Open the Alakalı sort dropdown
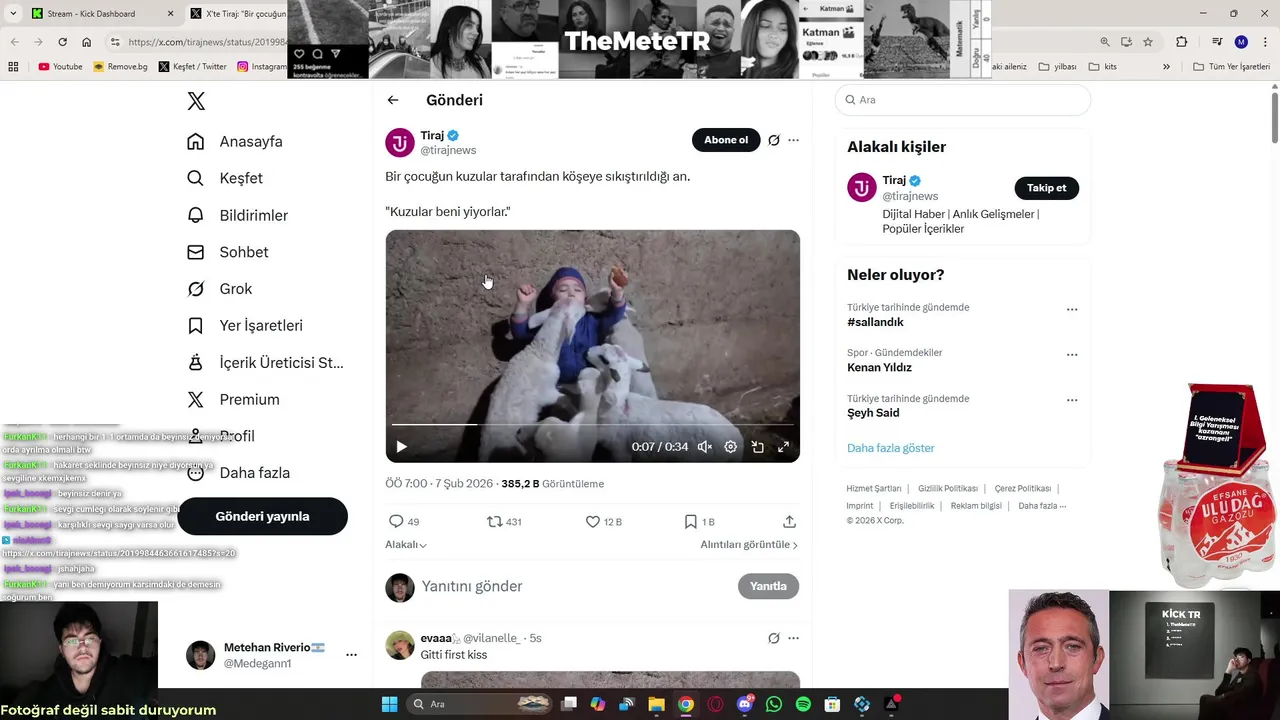This screenshot has width=1280, height=720. click(406, 545)
